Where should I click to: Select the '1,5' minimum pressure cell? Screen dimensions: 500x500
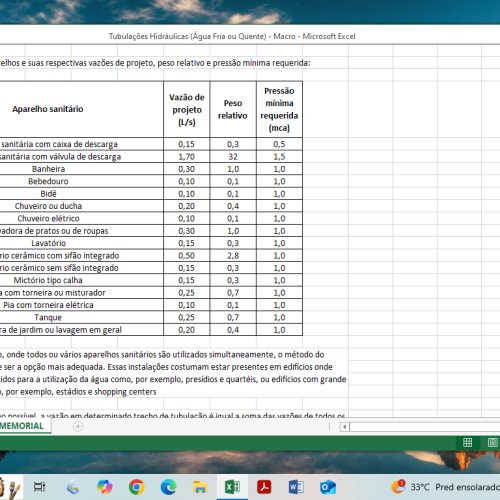279,157
